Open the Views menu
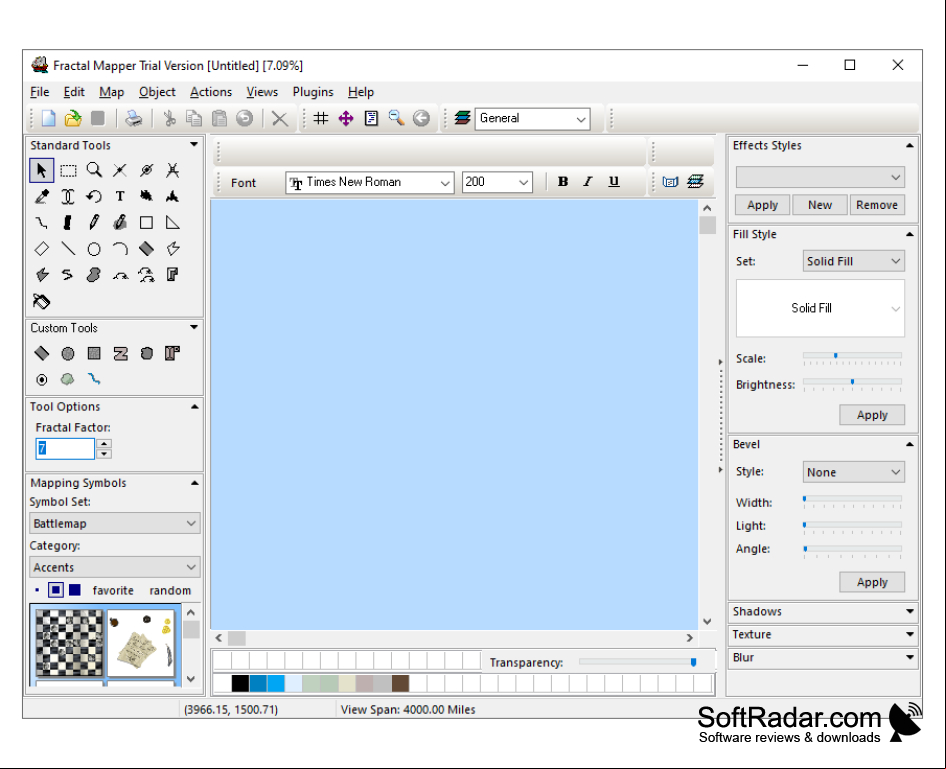This screenshot has width=946, height=769. 262,92
